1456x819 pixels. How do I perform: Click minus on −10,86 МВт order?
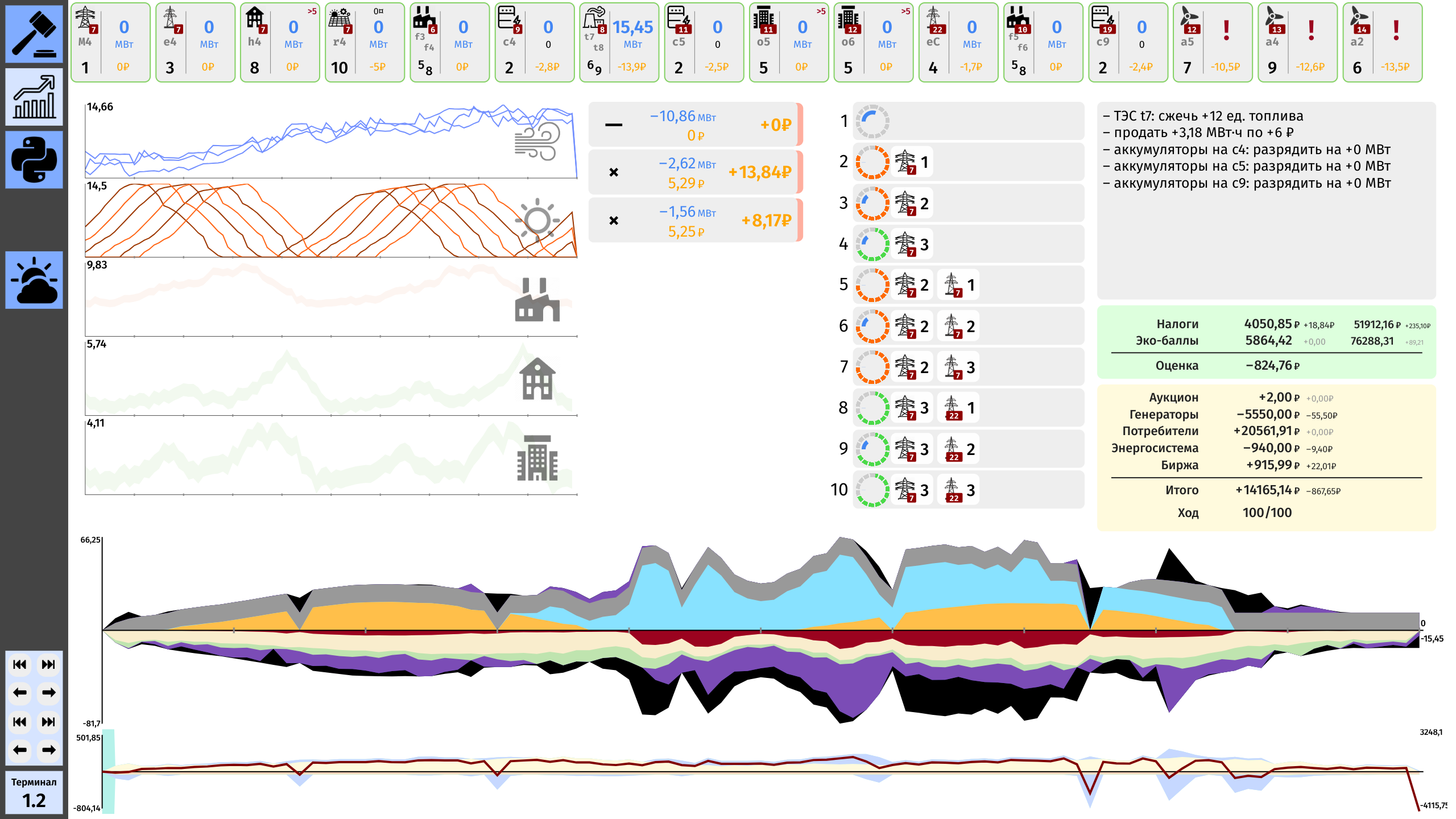click(614, 125)
